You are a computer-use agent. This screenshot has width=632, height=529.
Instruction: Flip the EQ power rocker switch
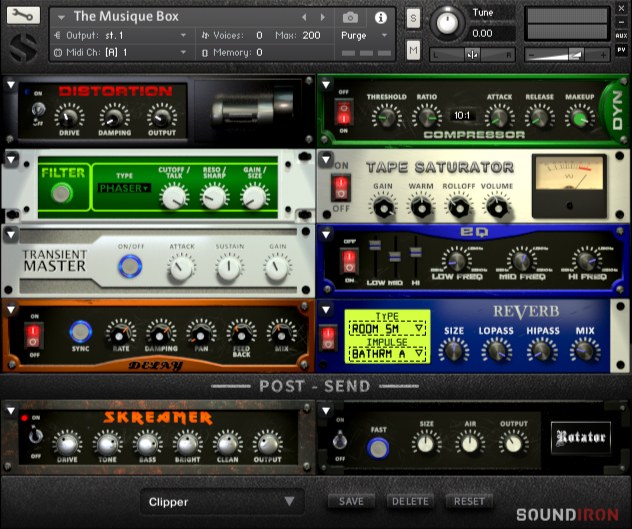pyautogui.click(x=349, y=261)
